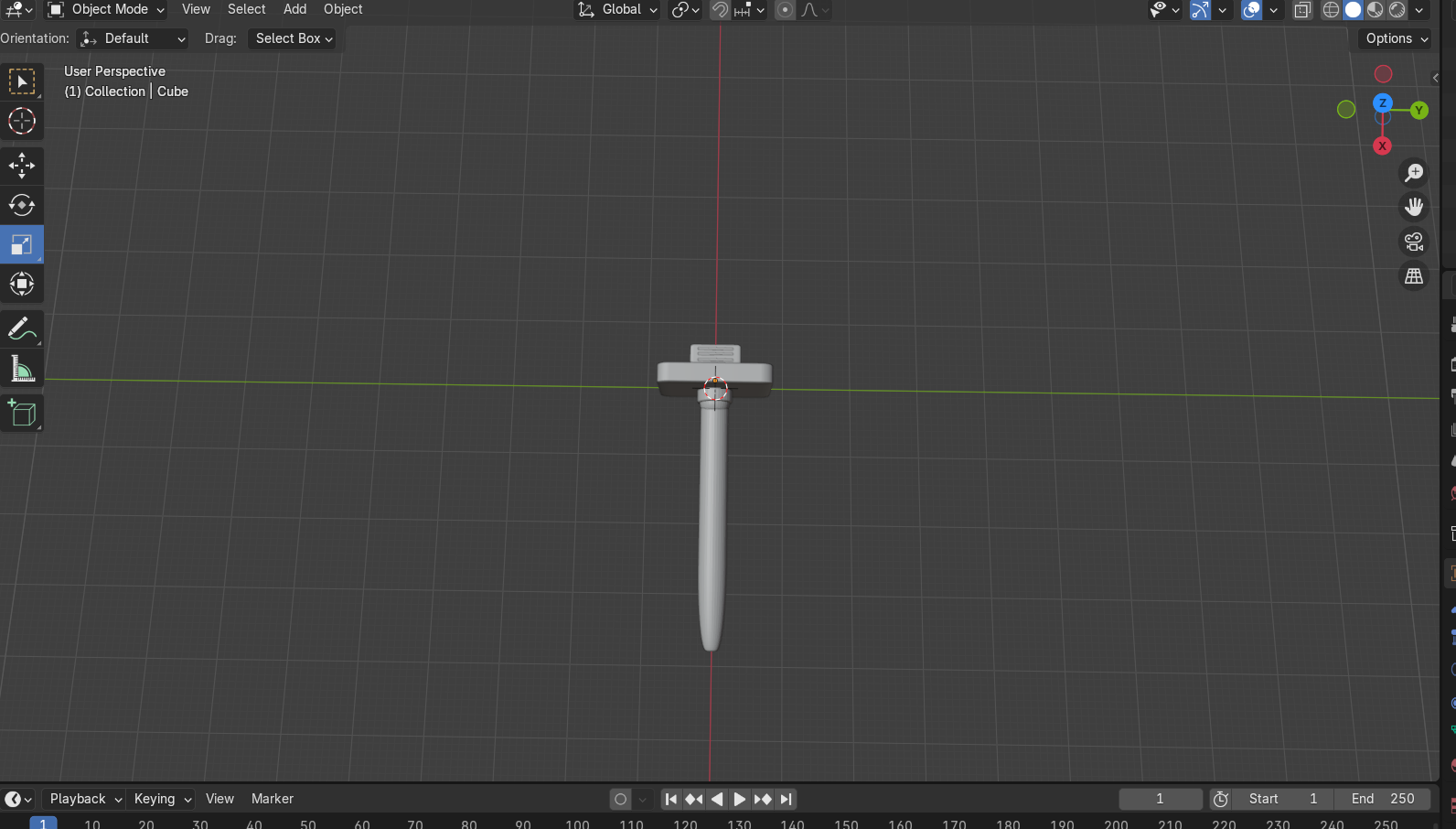Open the Orientation Default dropdown

pos(134,38)
